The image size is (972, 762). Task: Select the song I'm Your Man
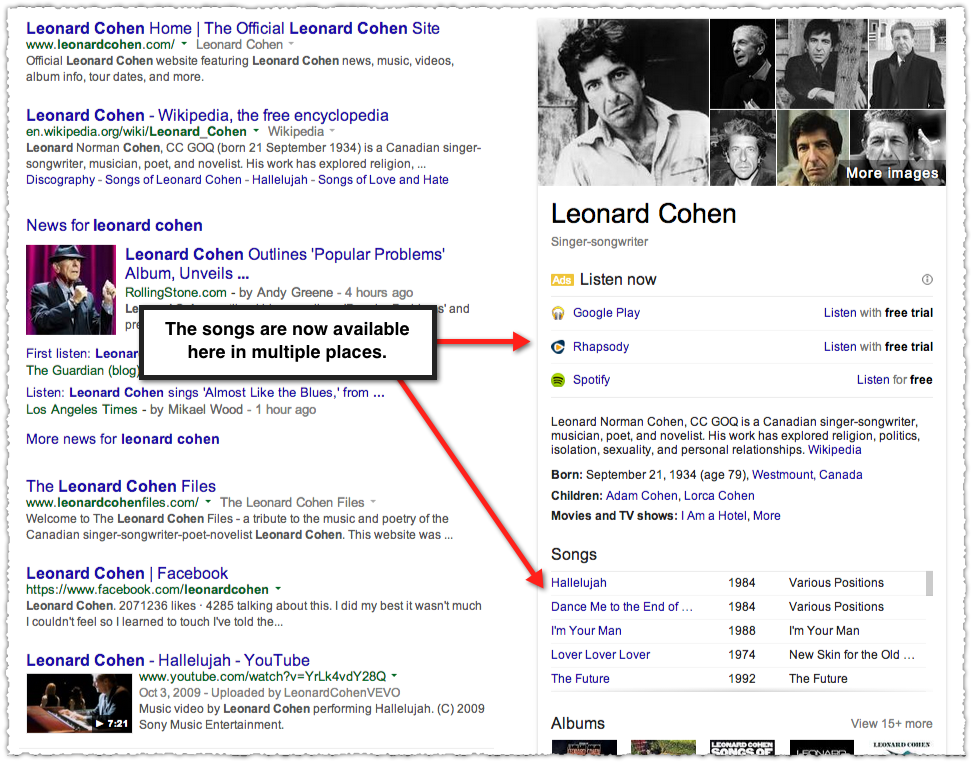[586, 631]
